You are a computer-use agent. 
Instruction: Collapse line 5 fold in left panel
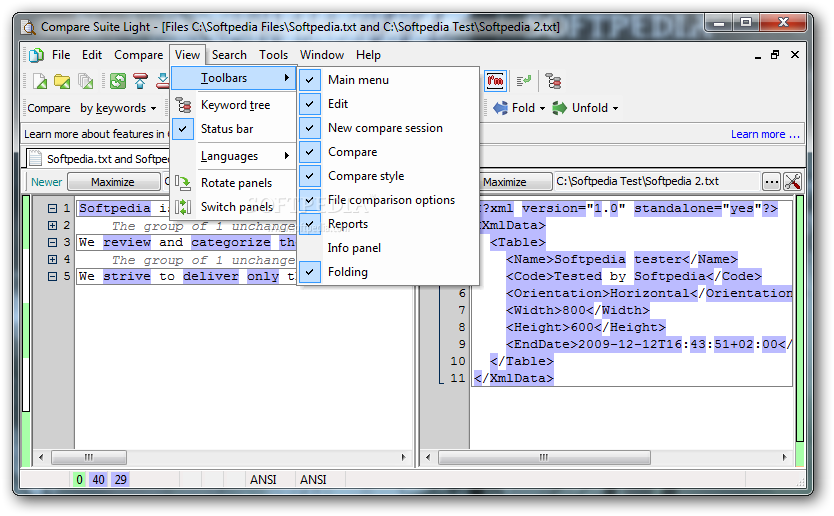[x=52, y=277]
